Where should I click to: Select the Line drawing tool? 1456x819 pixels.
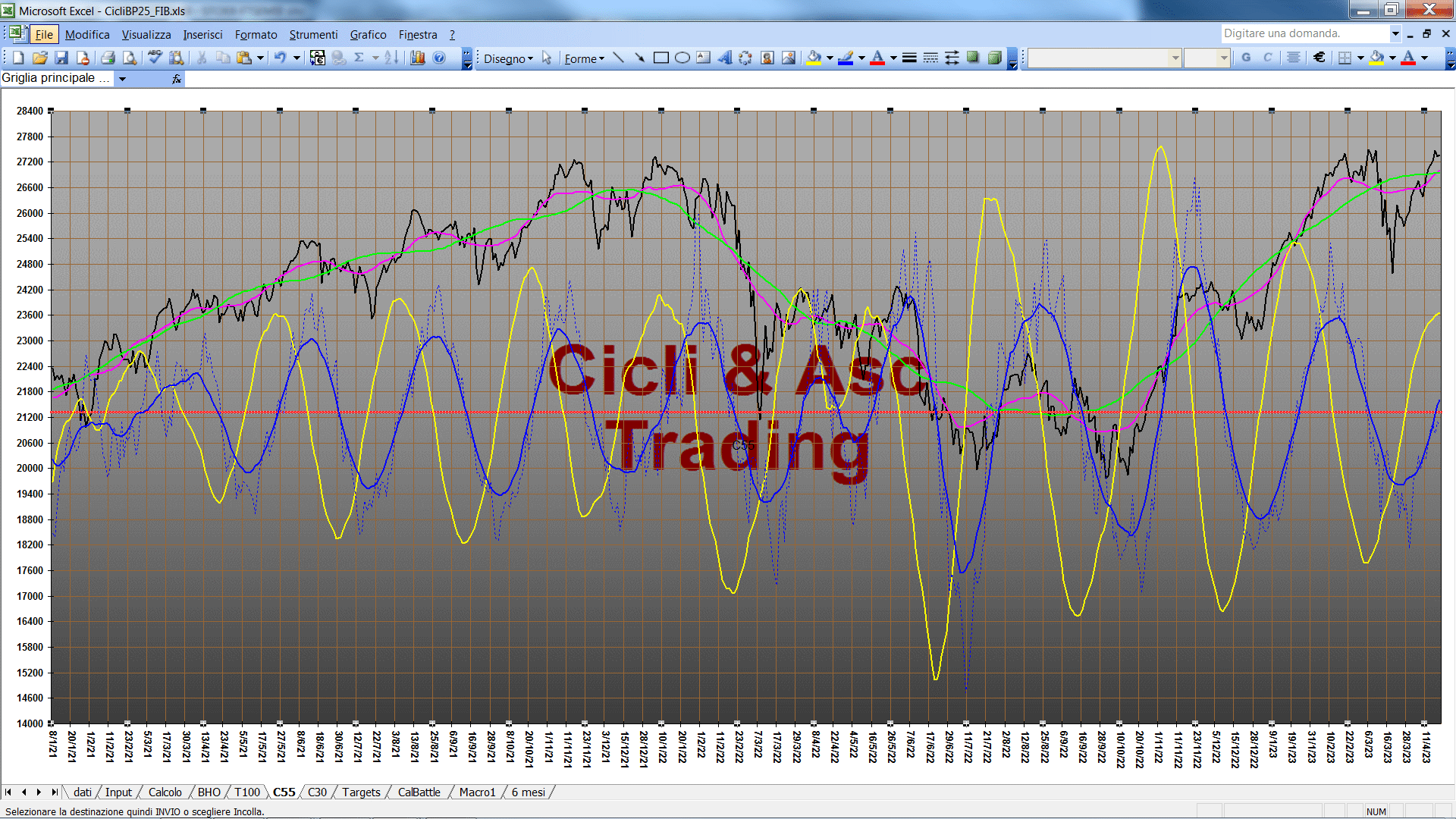click(619, 58)
